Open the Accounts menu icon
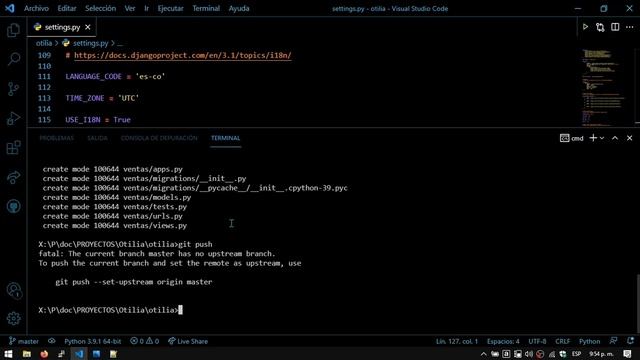 pyautogui.click(x=14, y=291)
